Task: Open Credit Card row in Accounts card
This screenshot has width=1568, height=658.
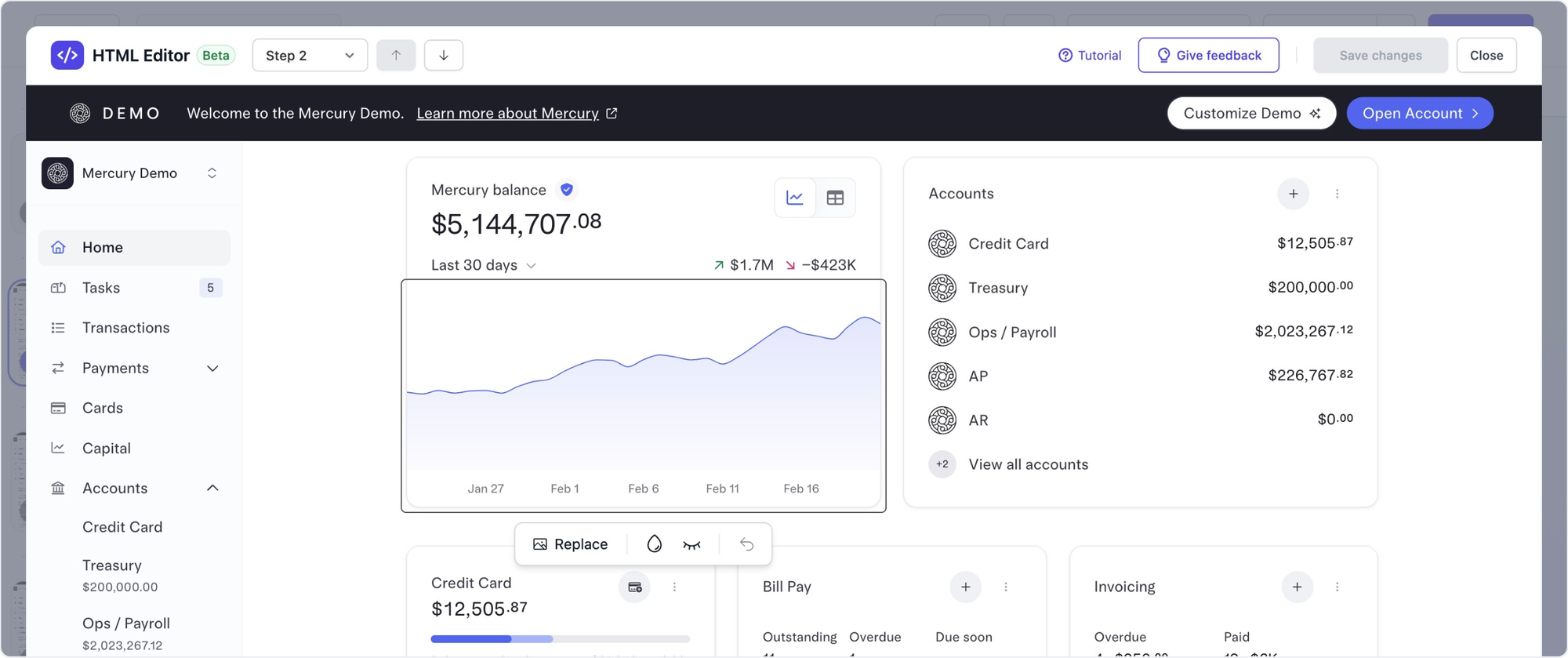Action: (x=1141, y=244)
